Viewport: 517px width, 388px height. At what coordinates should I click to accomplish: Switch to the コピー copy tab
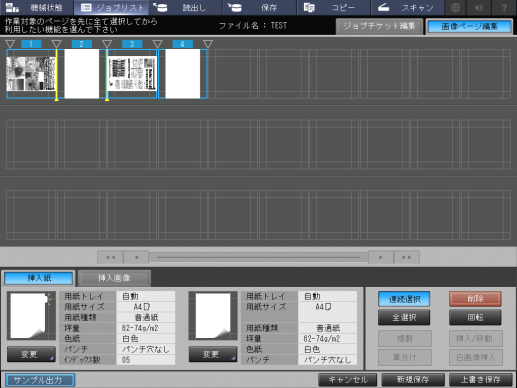click(333, 7)
